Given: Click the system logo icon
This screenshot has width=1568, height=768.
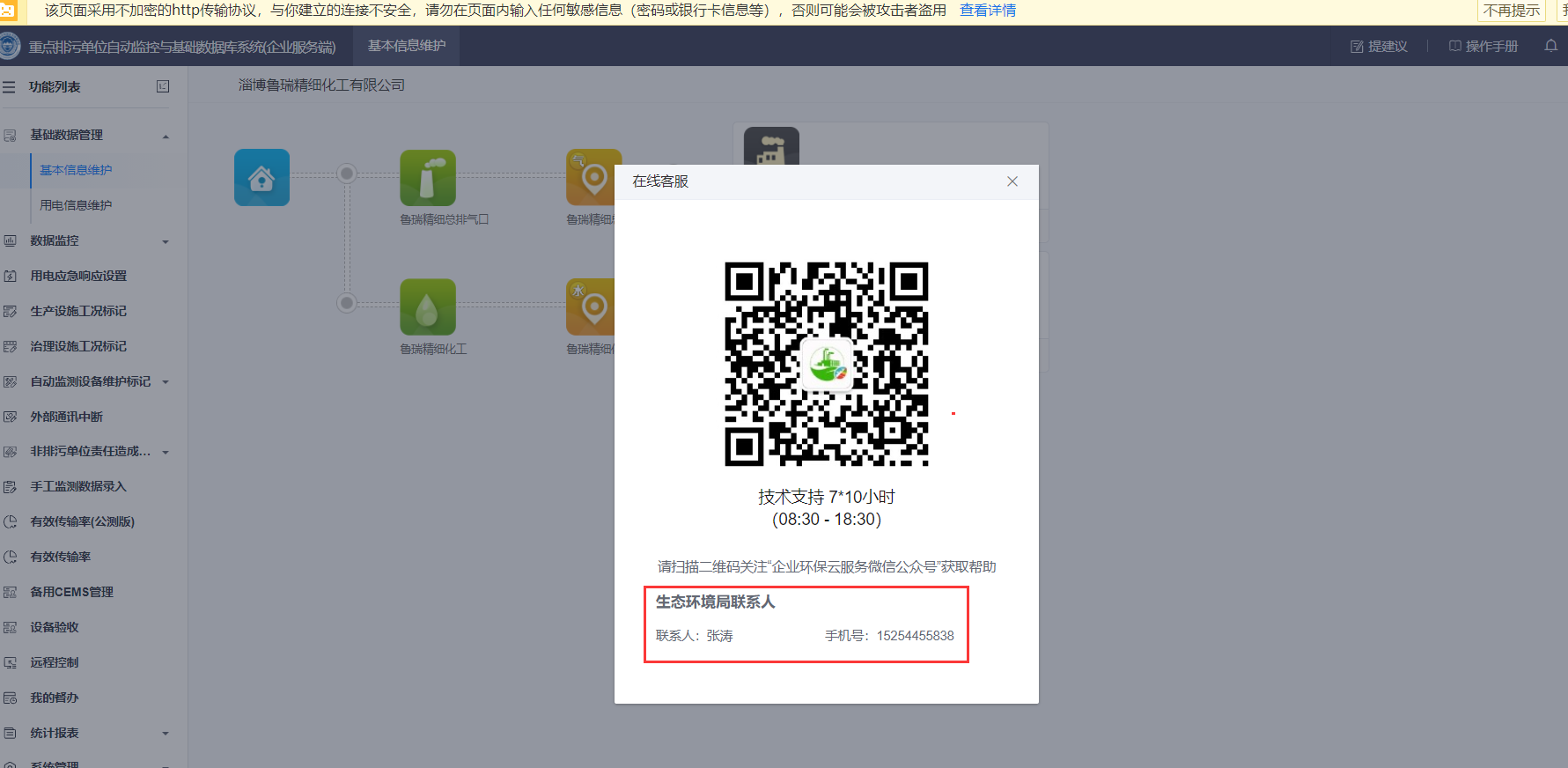Looking at the screenshot, I should click(9, 46).
